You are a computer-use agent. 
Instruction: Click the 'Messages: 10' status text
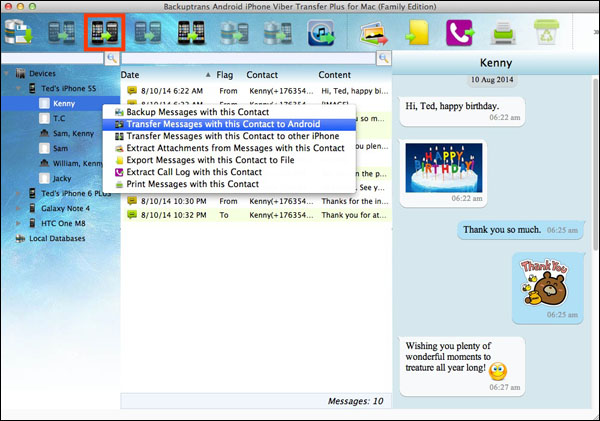pyautogui.click(x=355, y=401)
